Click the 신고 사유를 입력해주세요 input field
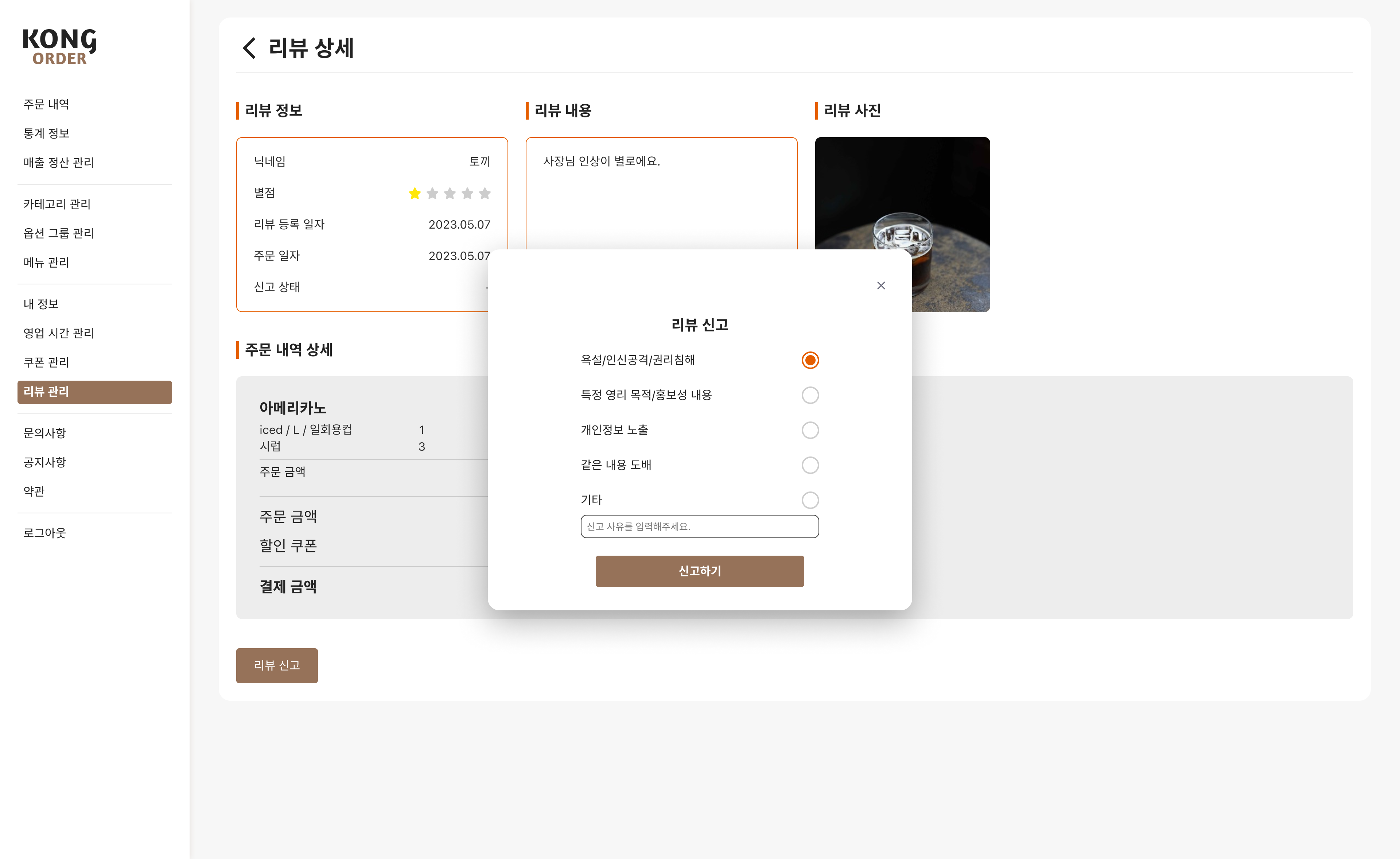The width and height of the screenshot is (1400, 859). [x=699, y=526]
